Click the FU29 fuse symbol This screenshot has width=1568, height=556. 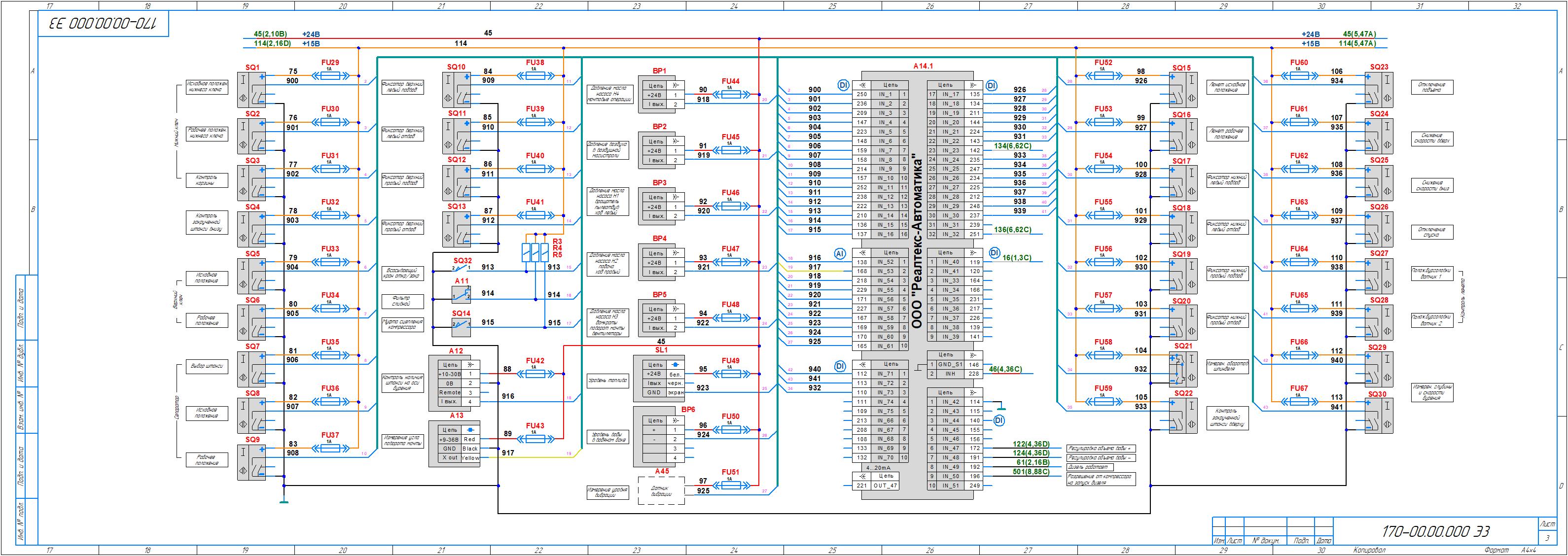click(329, 76)
